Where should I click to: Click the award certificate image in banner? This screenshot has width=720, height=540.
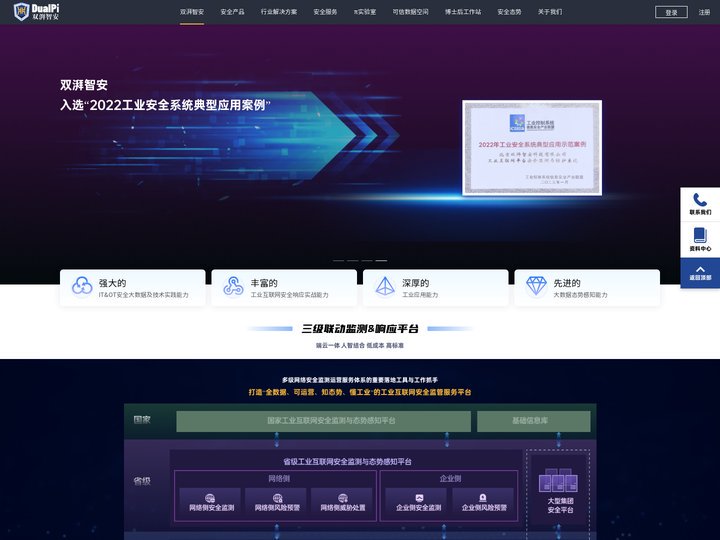[x=532, y=147]
